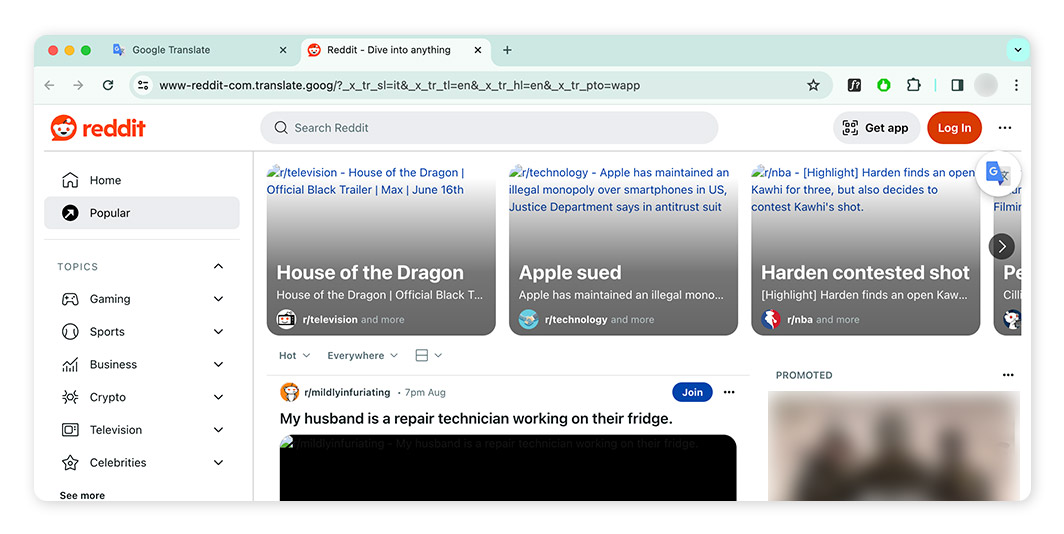
Task: Open the post options menu beside Join
Action: tap(729, 392)
